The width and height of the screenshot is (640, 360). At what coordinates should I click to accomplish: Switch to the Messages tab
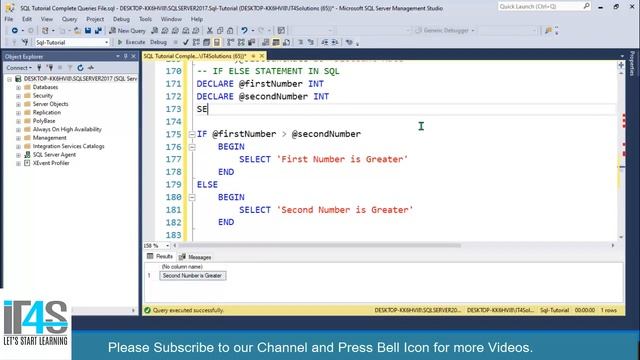[195, 257]
